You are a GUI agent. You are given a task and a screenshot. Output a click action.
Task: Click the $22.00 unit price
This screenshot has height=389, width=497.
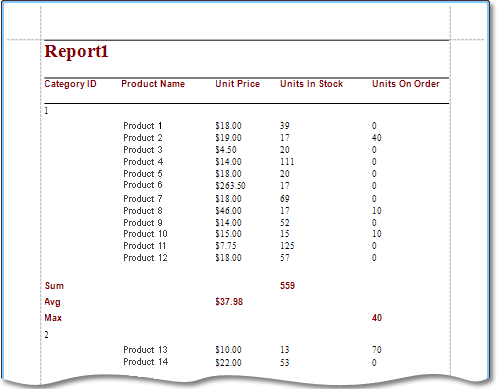click(228, 362)
